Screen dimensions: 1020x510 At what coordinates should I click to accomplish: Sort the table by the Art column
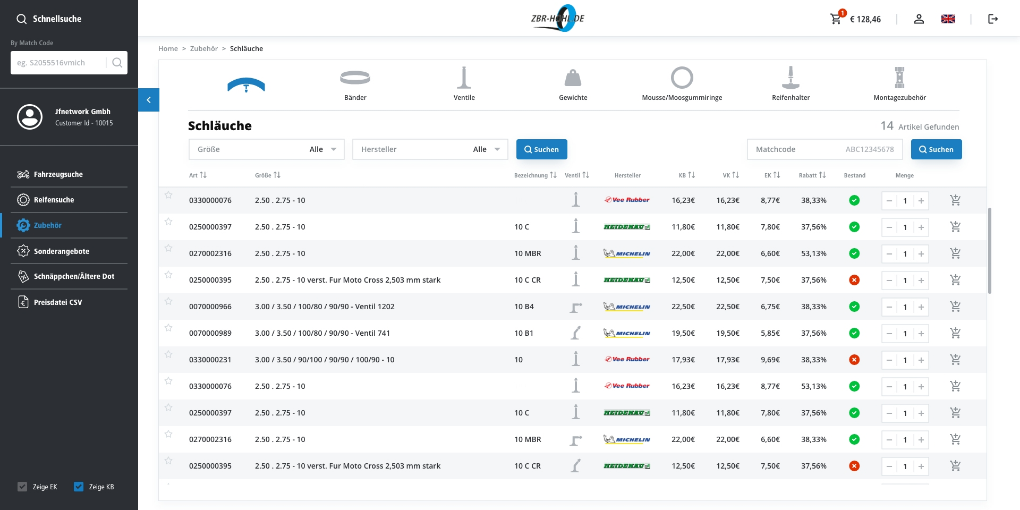(198, 175)
